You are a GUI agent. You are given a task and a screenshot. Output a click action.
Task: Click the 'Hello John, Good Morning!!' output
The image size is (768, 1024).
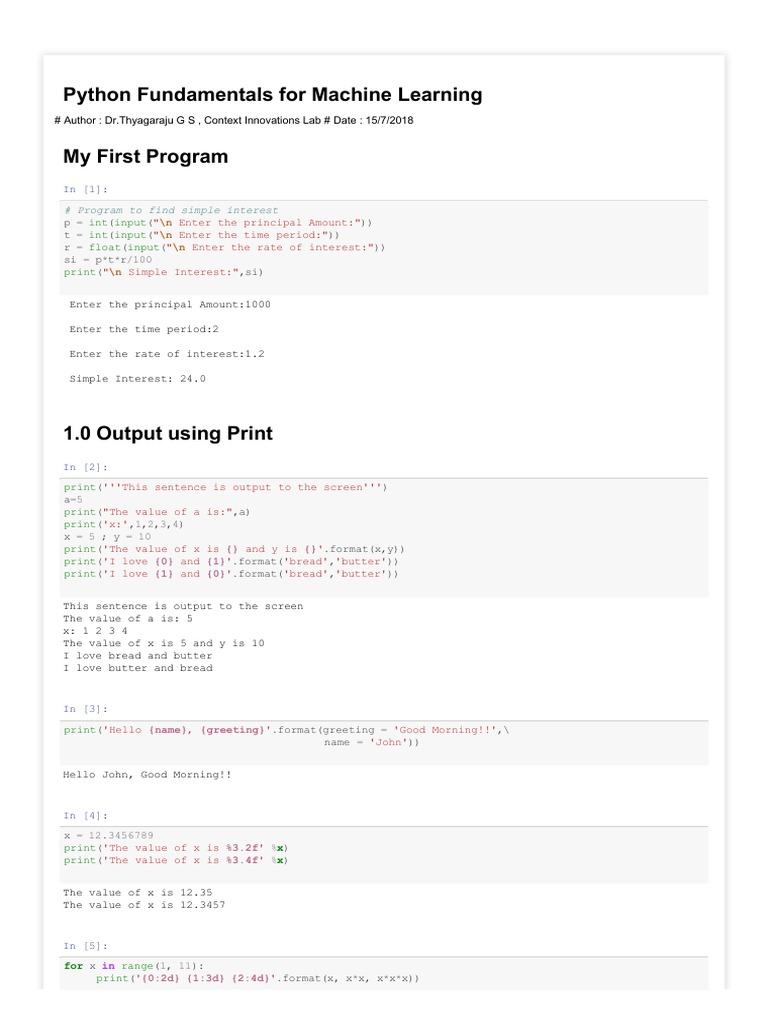[147, 774]
